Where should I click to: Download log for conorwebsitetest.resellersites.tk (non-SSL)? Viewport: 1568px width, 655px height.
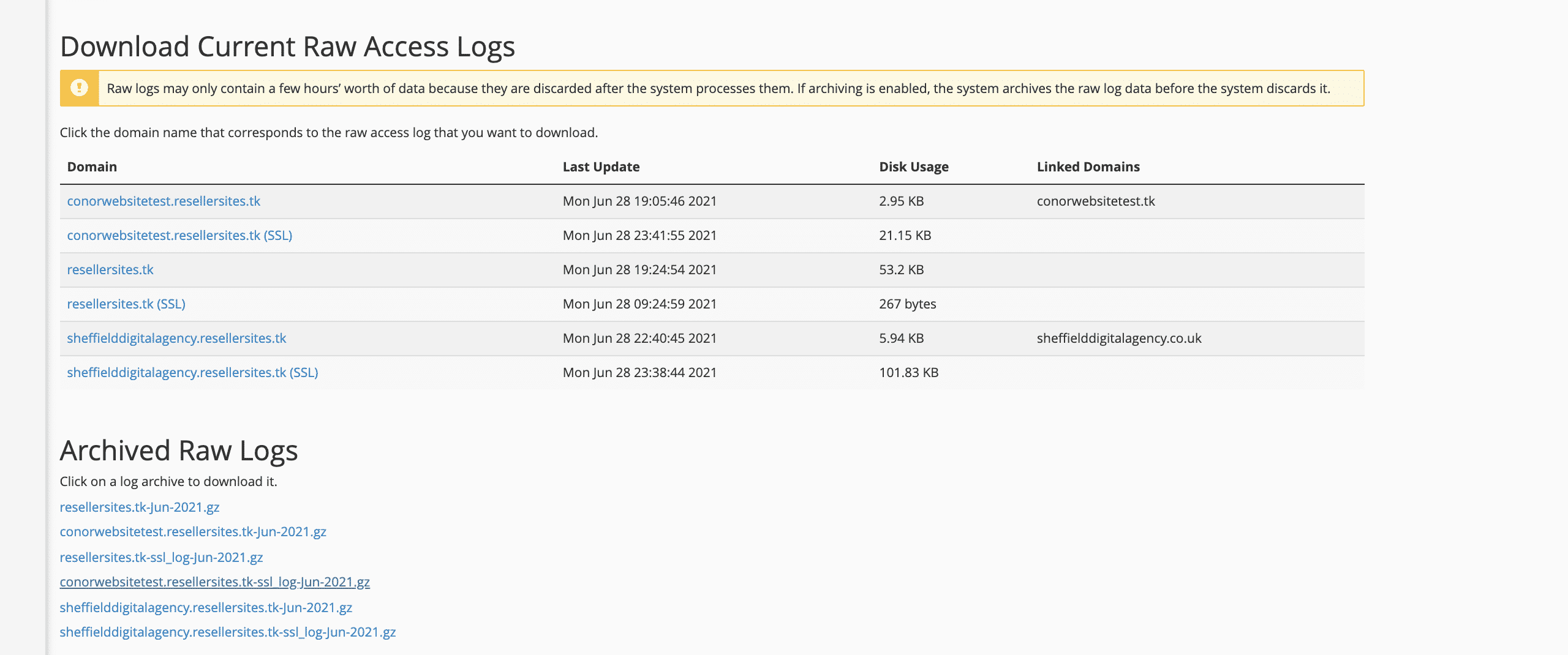click(x=164, y=201)
